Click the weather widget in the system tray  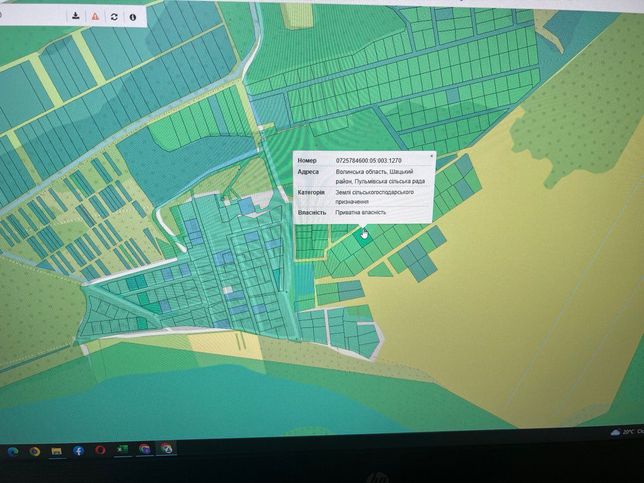(626, 432)
